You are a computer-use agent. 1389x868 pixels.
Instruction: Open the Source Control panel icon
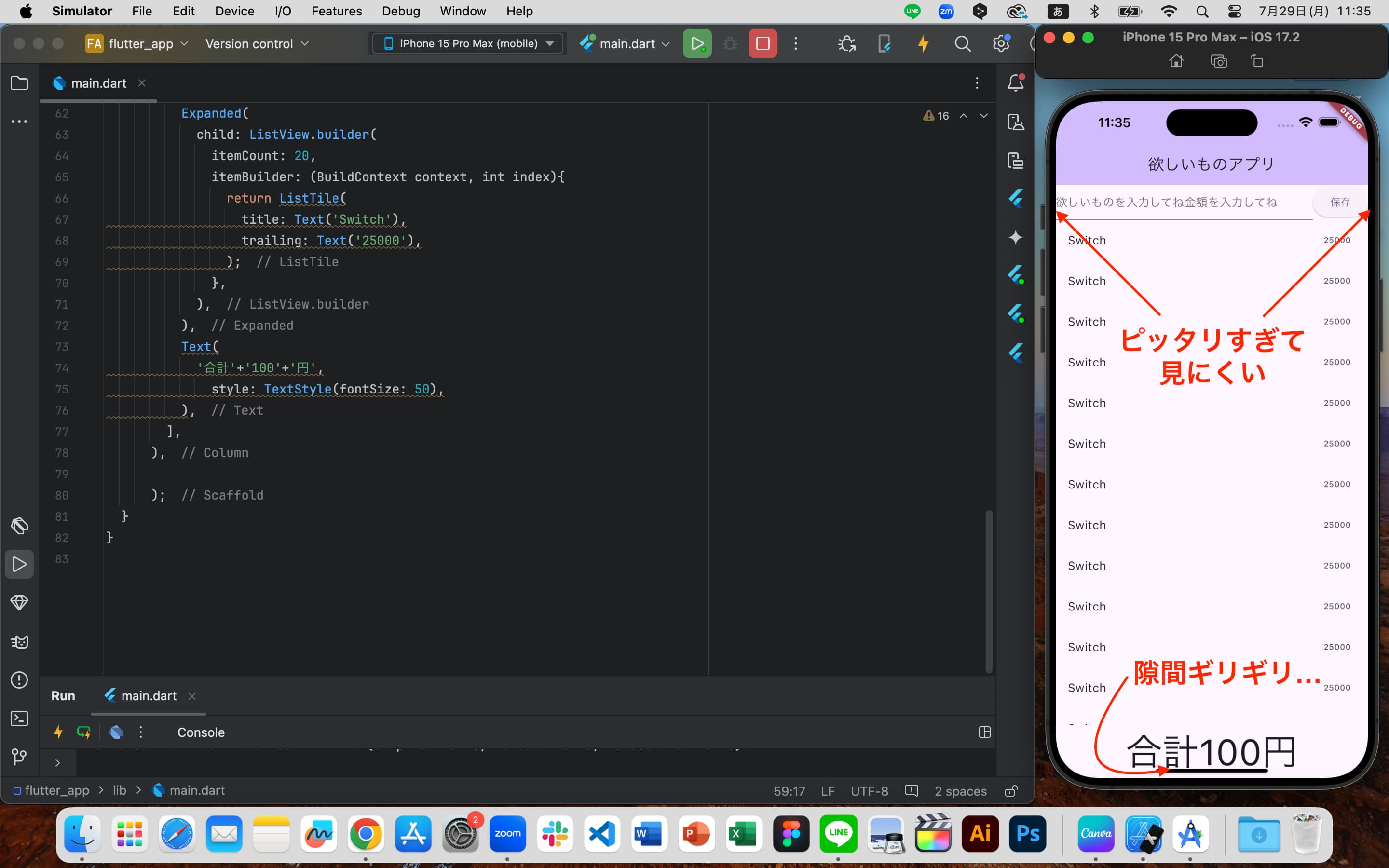[19, 757]
